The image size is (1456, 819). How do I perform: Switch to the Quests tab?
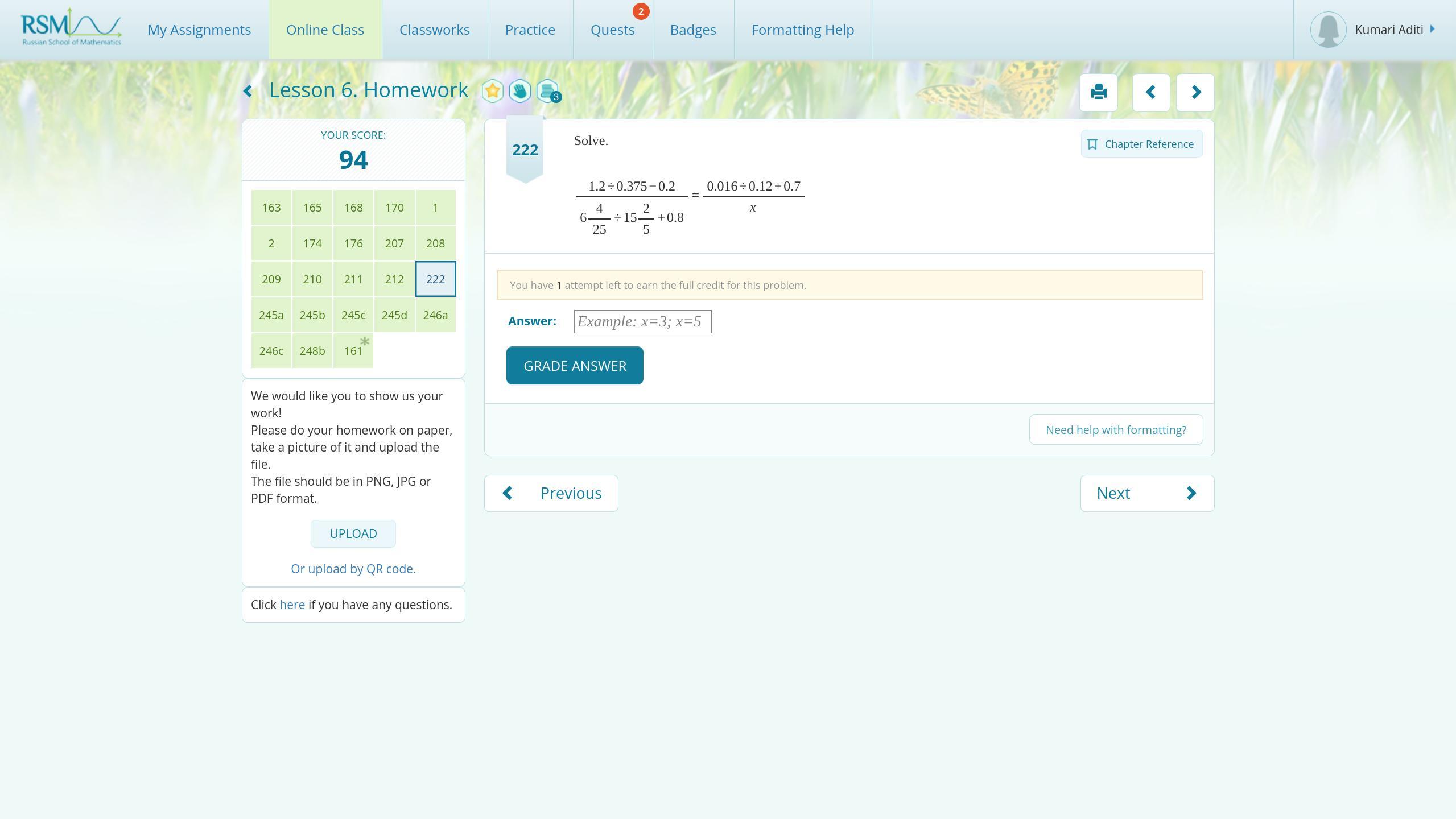click(x=612, y=30)
